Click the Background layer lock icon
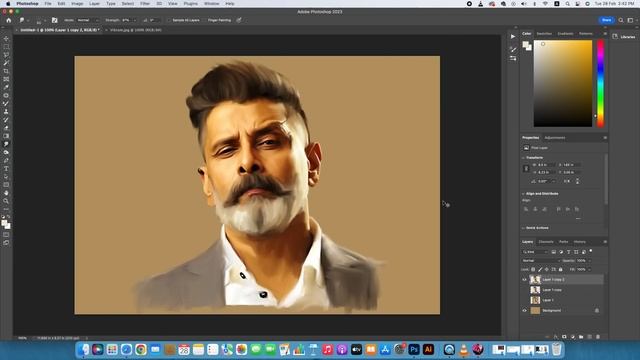Screen dimensions: 640x360 coord(597,311)
